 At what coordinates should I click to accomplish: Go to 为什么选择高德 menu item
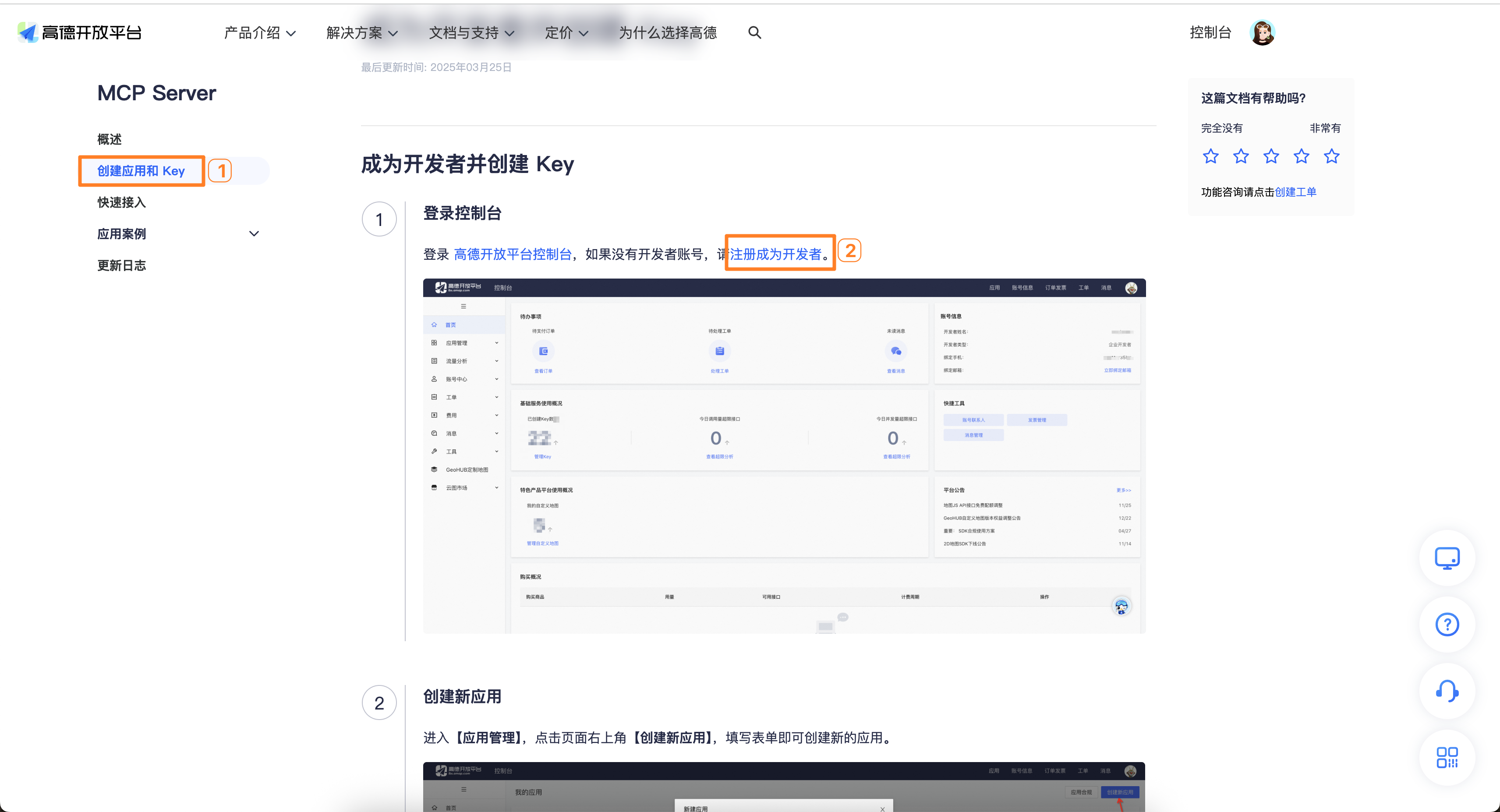667,32
